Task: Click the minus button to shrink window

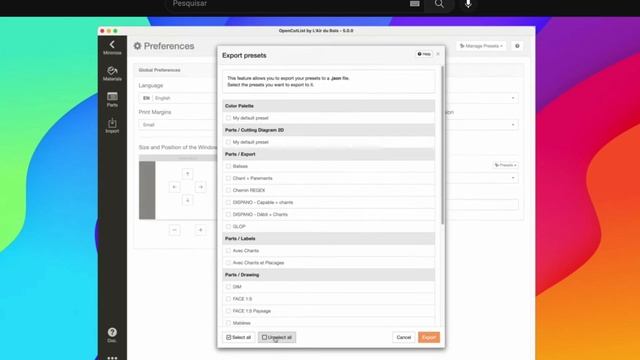Action: (x=174, y=230)
